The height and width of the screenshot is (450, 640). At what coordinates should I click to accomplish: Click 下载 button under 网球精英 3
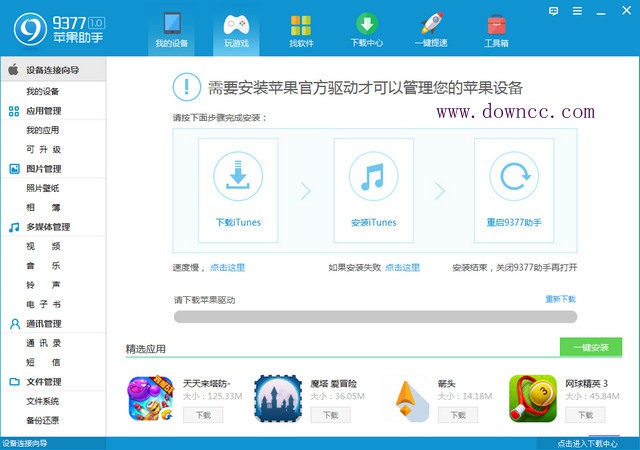click(585, 415)
